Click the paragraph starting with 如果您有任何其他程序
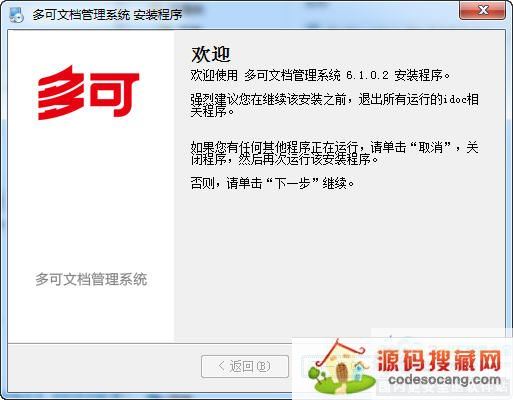The width and height of the screenshot is (513, 400). click(334, 153)
